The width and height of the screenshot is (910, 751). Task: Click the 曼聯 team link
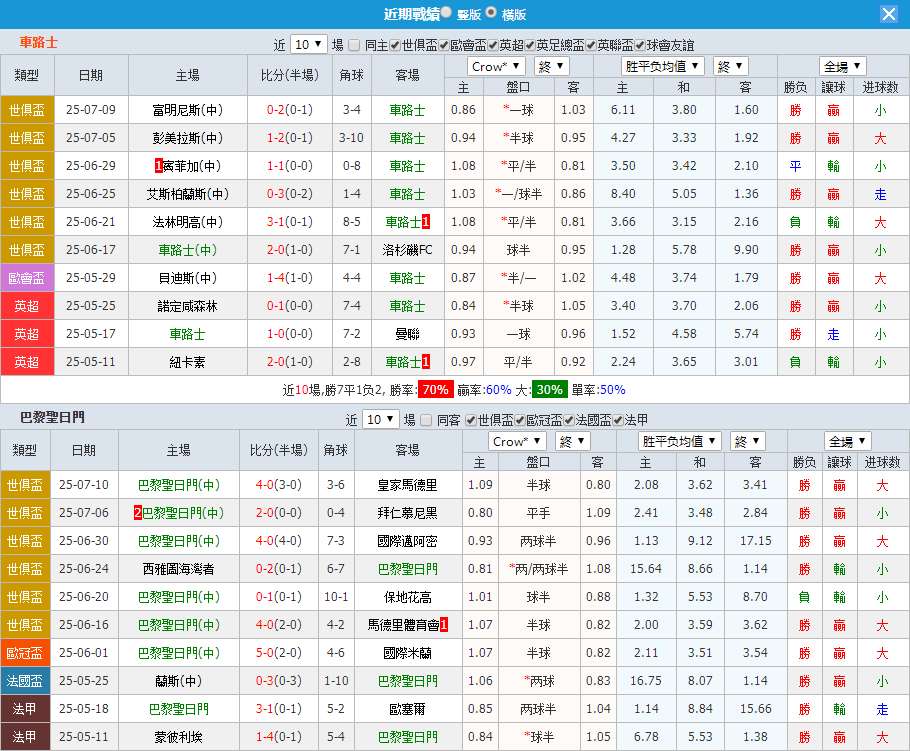coord(406,335)
